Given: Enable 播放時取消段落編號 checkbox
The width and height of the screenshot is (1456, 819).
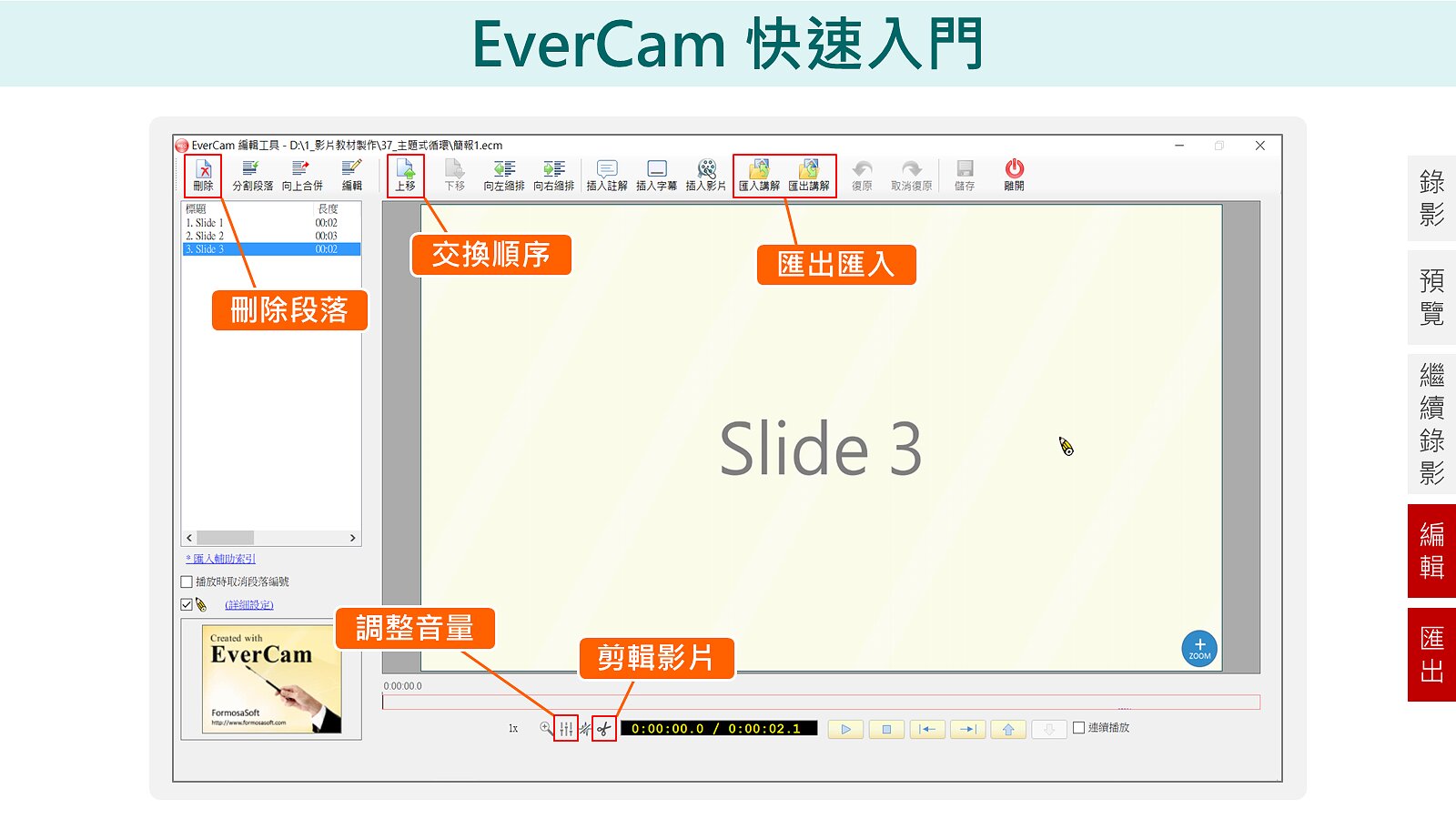Looking at the screenshot, I should point(187,582).
